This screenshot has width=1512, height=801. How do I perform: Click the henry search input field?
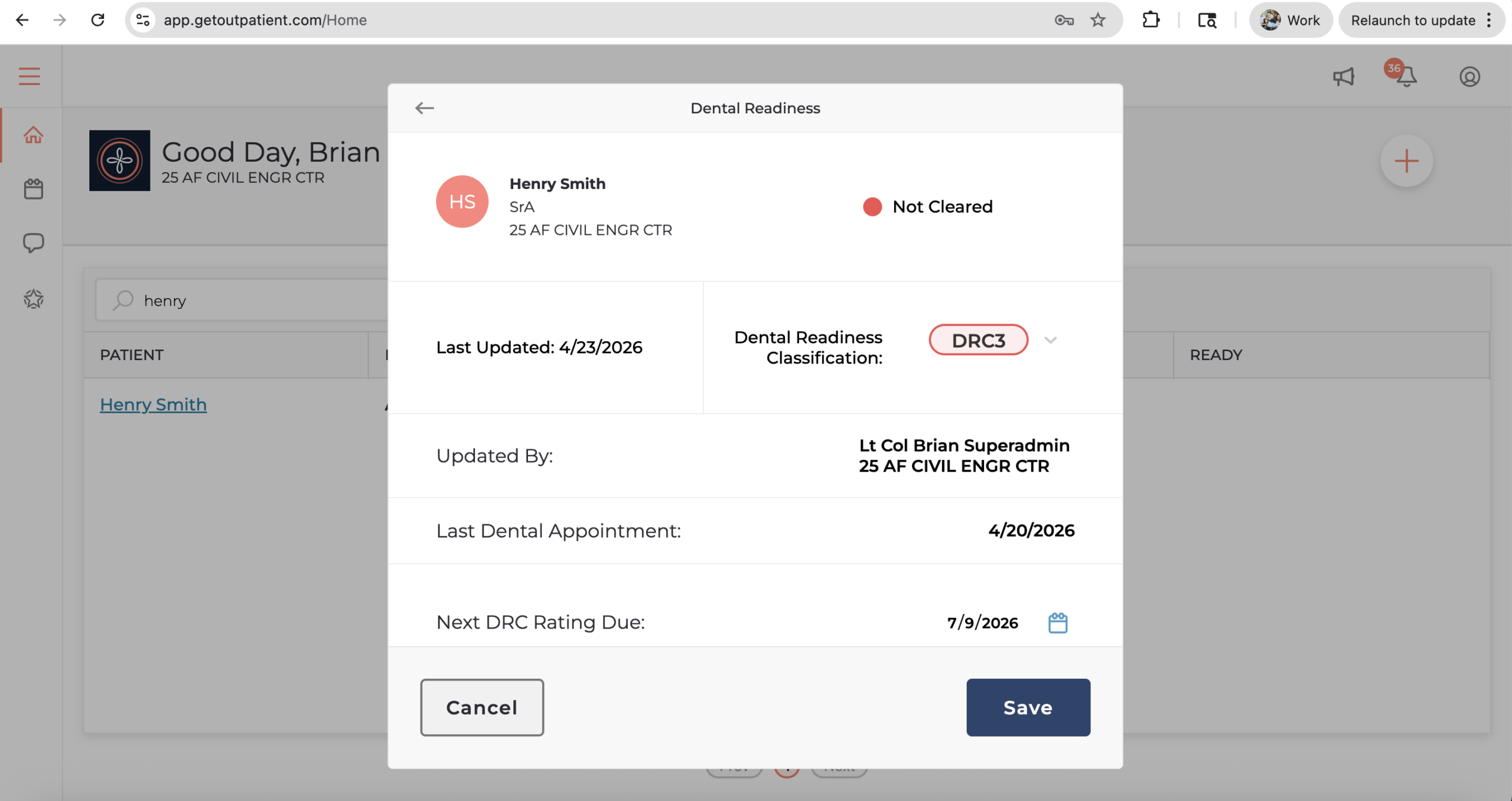tap(242, 300)
